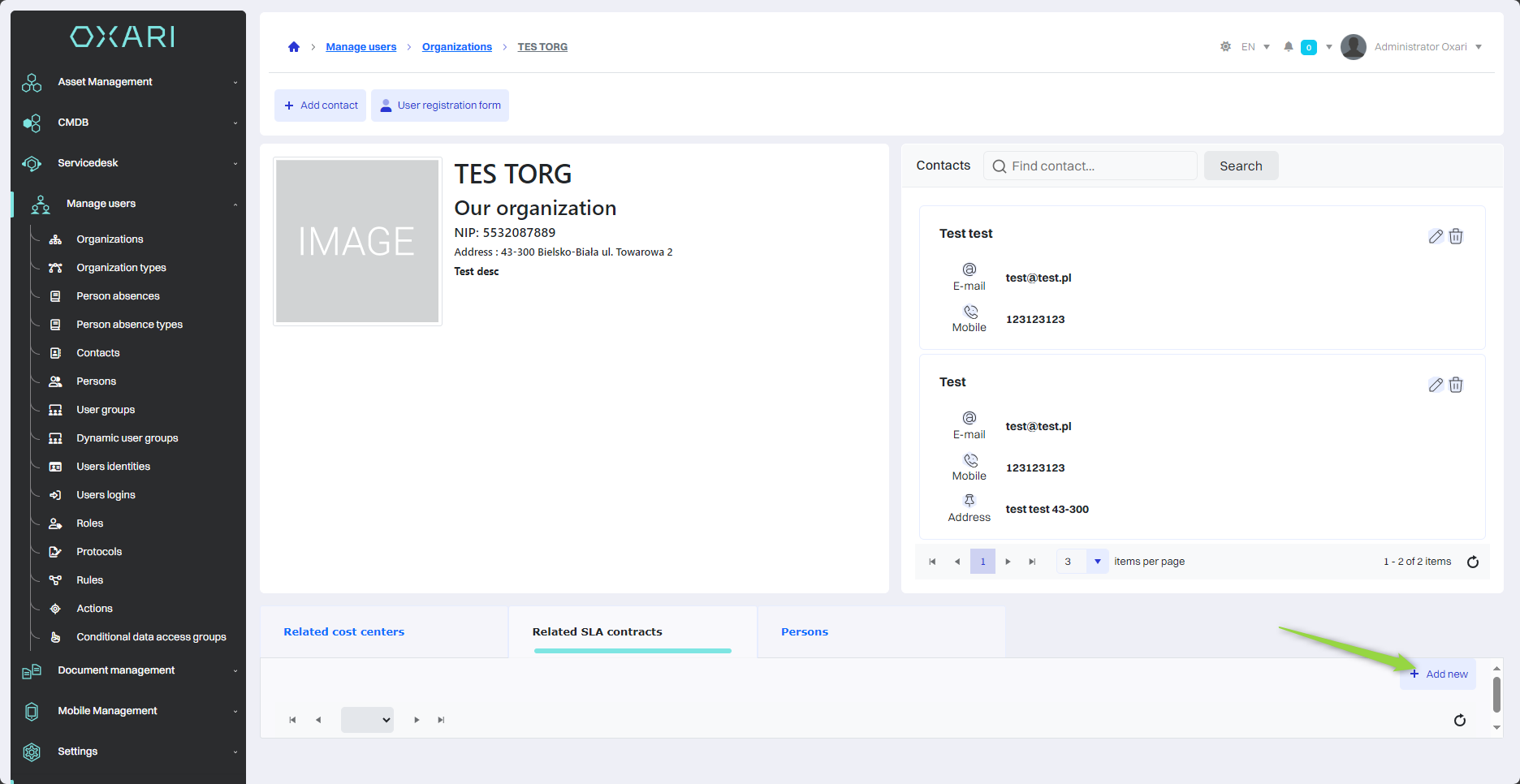Click the home breadcrumb icon
1520x784 pixels.
pos(294,47)
